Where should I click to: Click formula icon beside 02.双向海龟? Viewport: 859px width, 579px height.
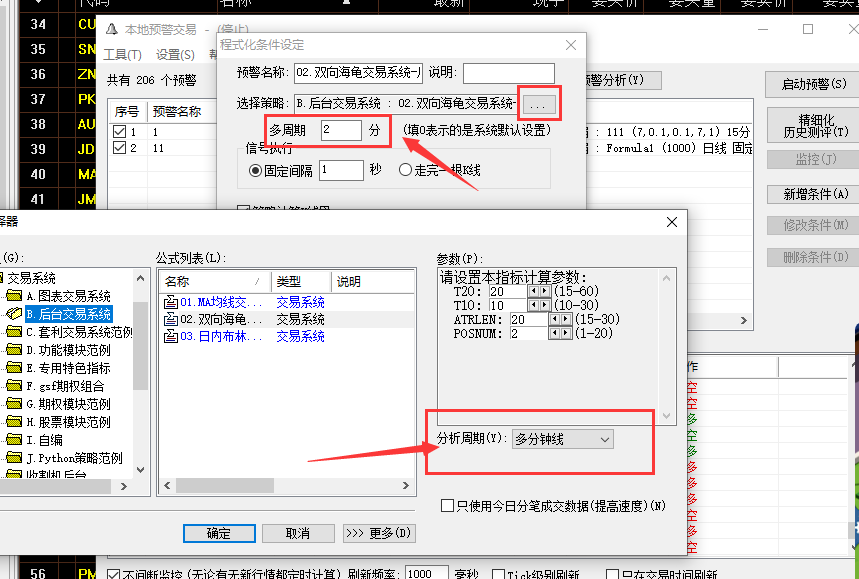(171, 319)
